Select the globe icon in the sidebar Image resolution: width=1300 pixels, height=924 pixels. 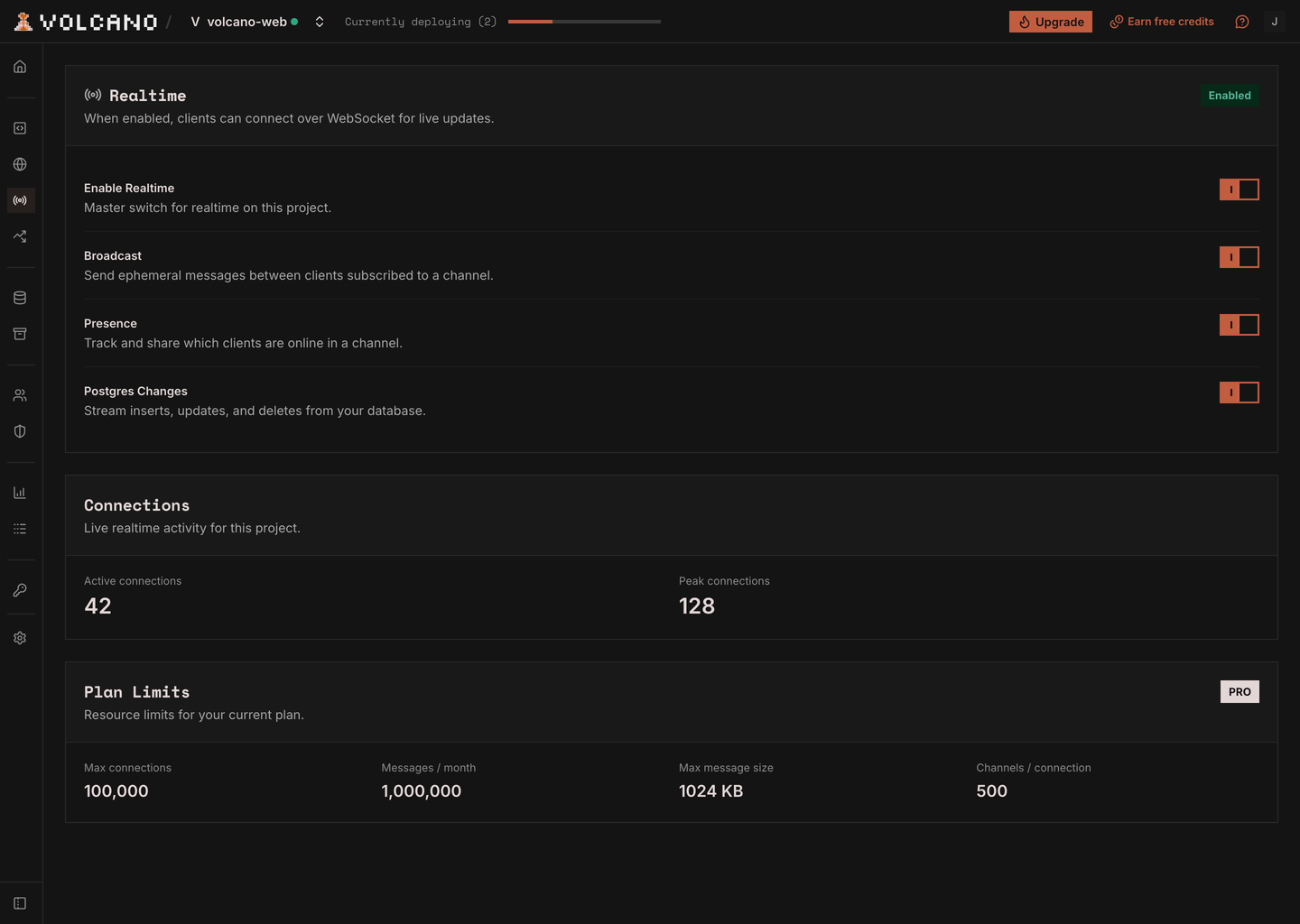20,164
